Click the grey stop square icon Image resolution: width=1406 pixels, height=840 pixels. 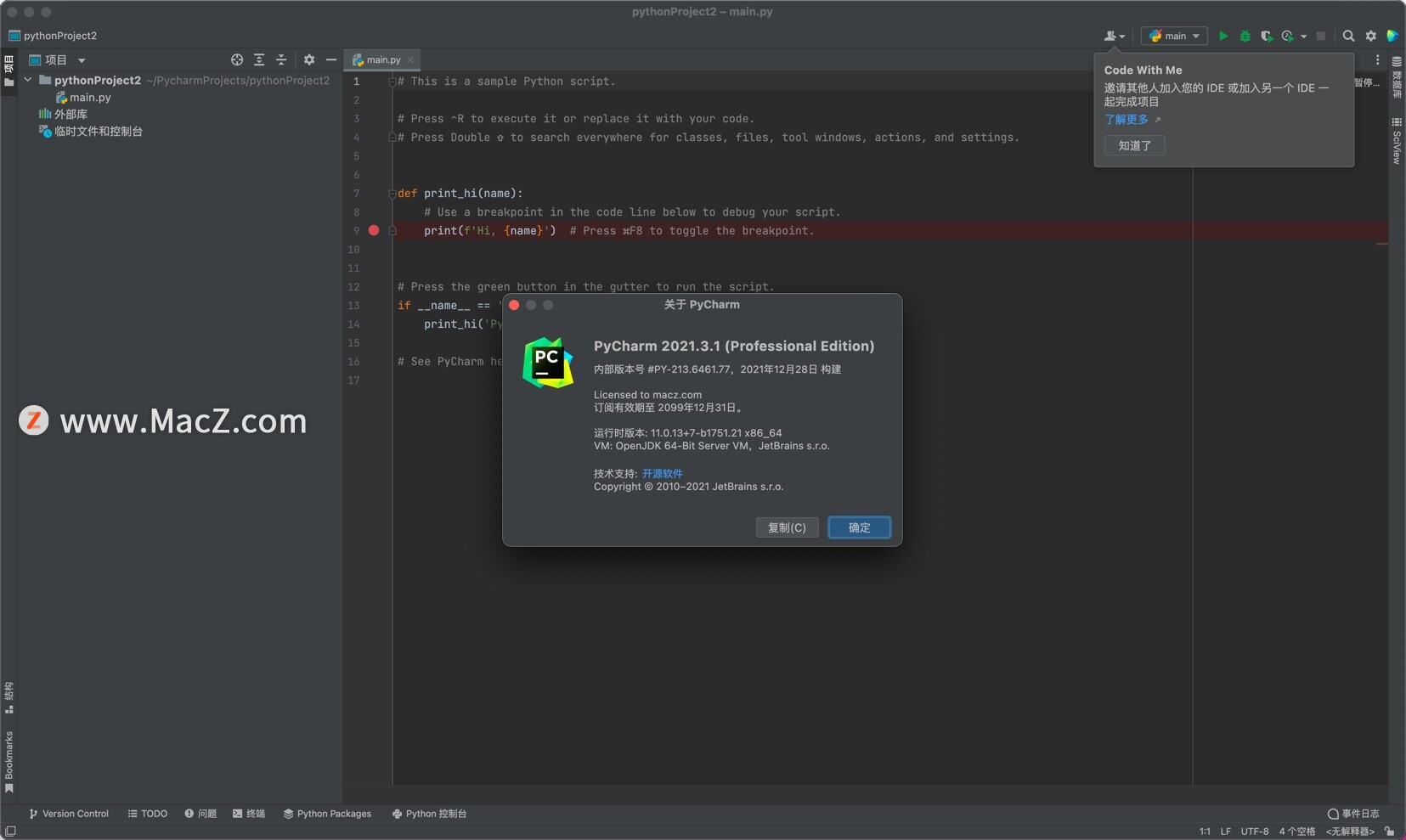pos(1321,36)
